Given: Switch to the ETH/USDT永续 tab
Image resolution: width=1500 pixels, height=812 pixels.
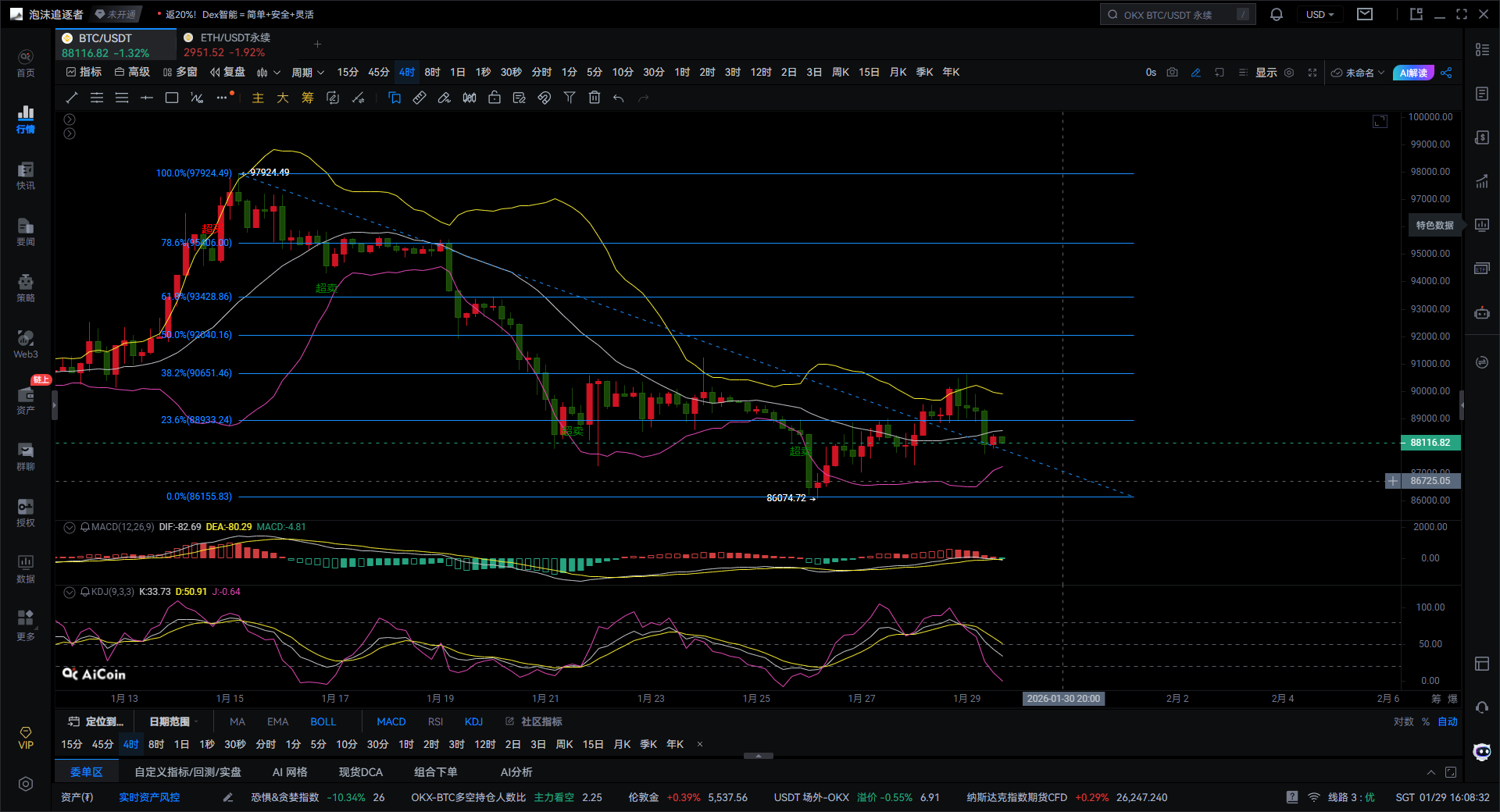Looking at the screenshot, I should [x=234, y=37].
